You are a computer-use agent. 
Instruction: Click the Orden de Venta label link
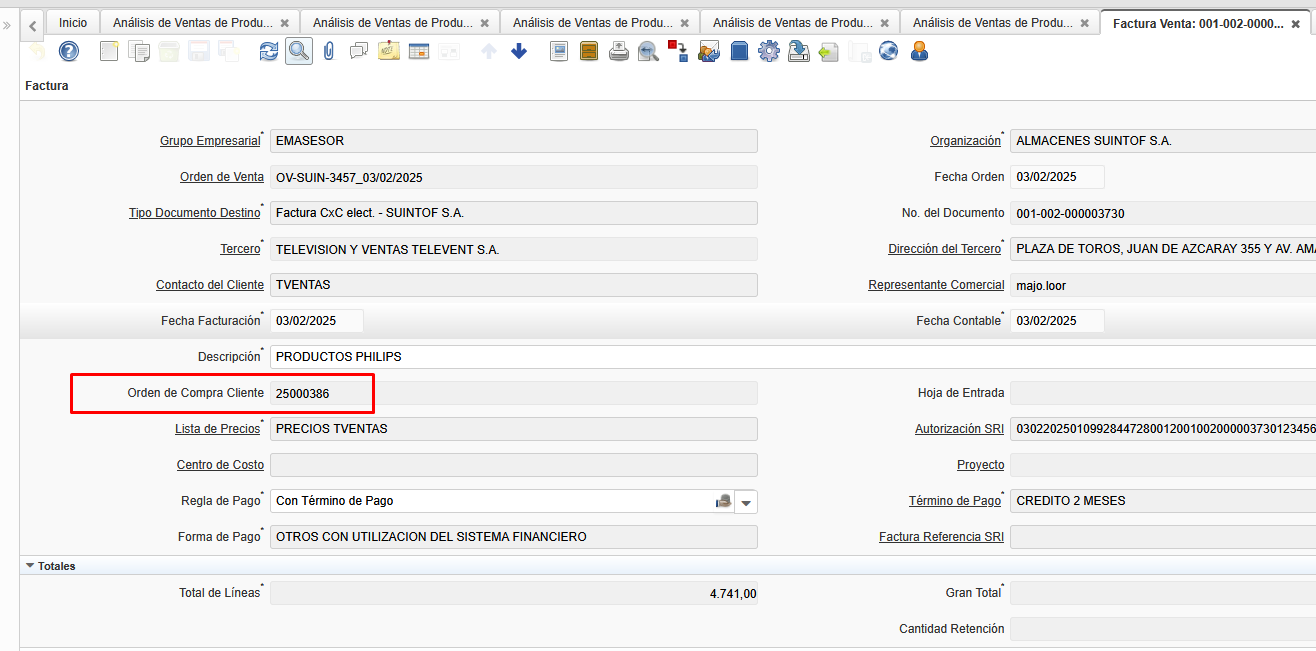221,177
